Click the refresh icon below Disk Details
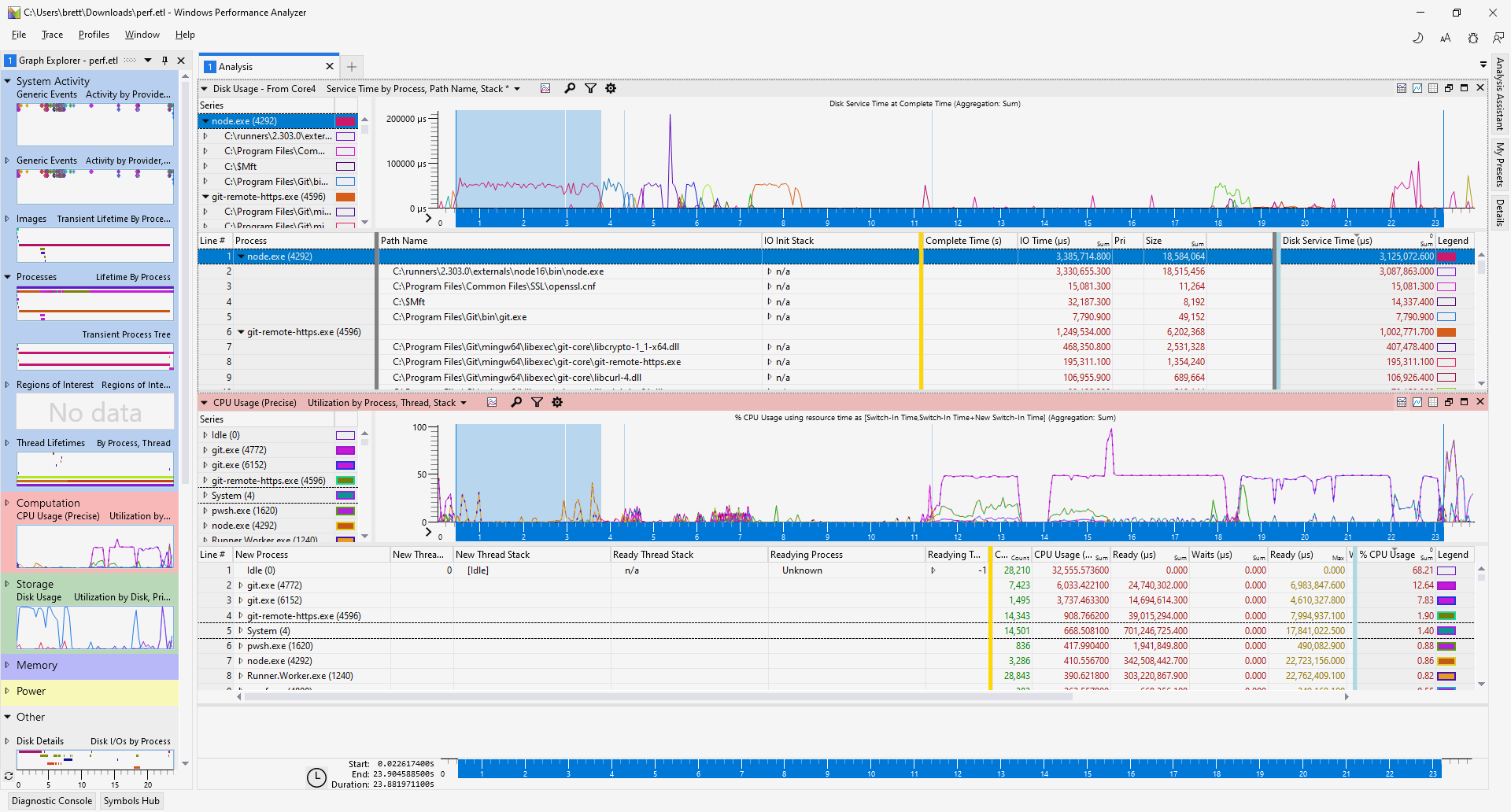 pyautogui.click(x=9, y=776)
